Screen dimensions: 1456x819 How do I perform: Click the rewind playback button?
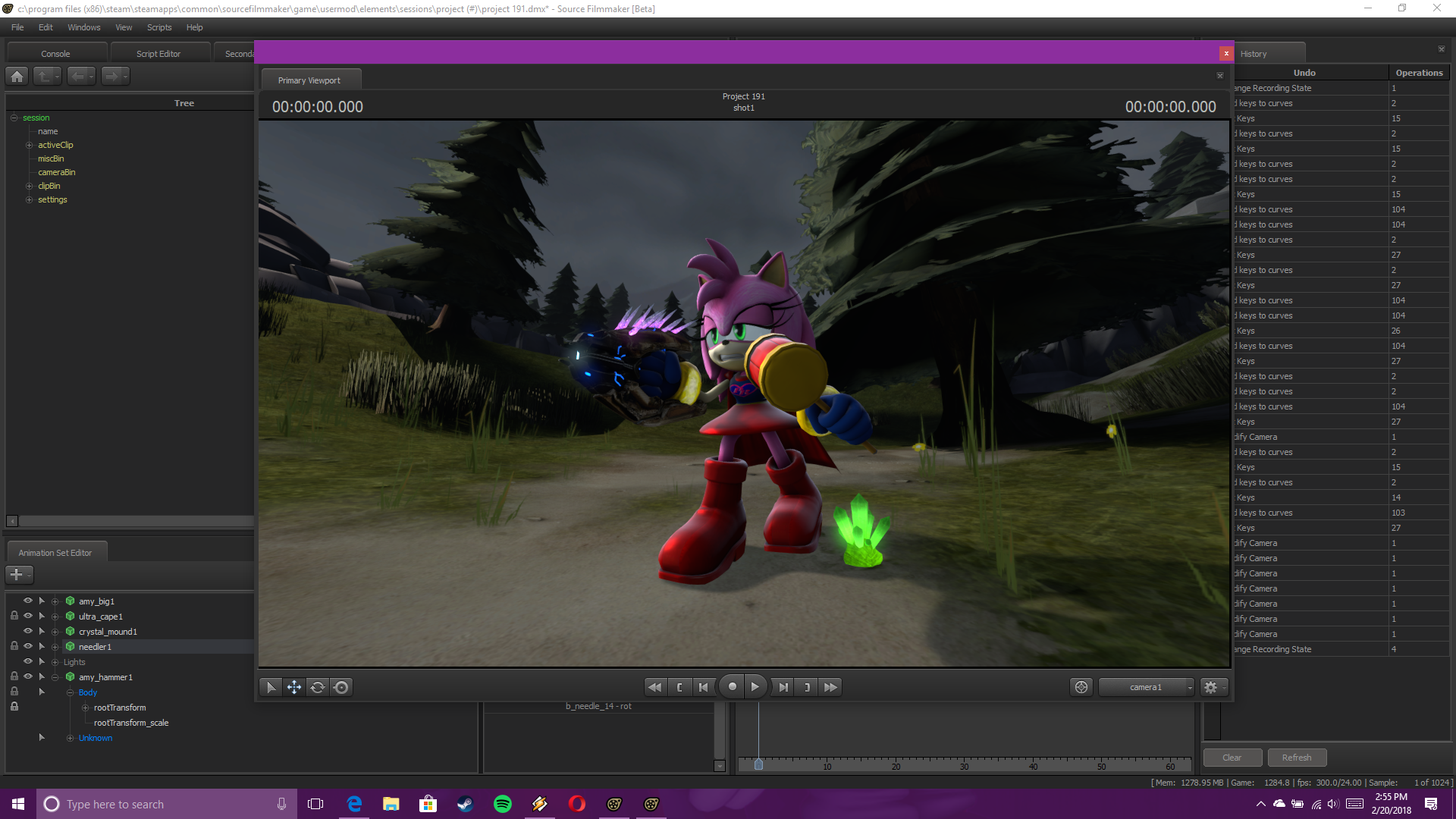tap(654, 687)
